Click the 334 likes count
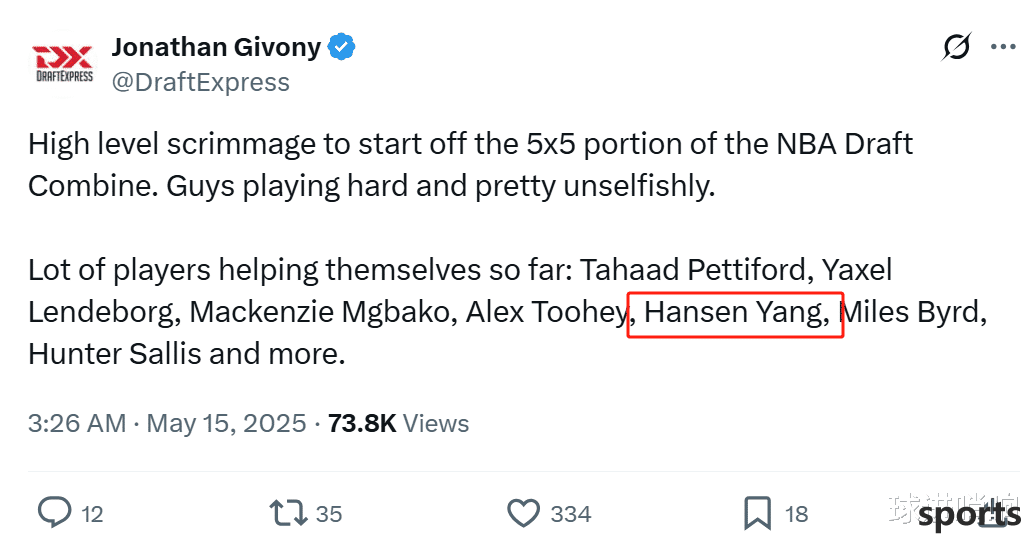The image size is (1036, 546). 571,514
